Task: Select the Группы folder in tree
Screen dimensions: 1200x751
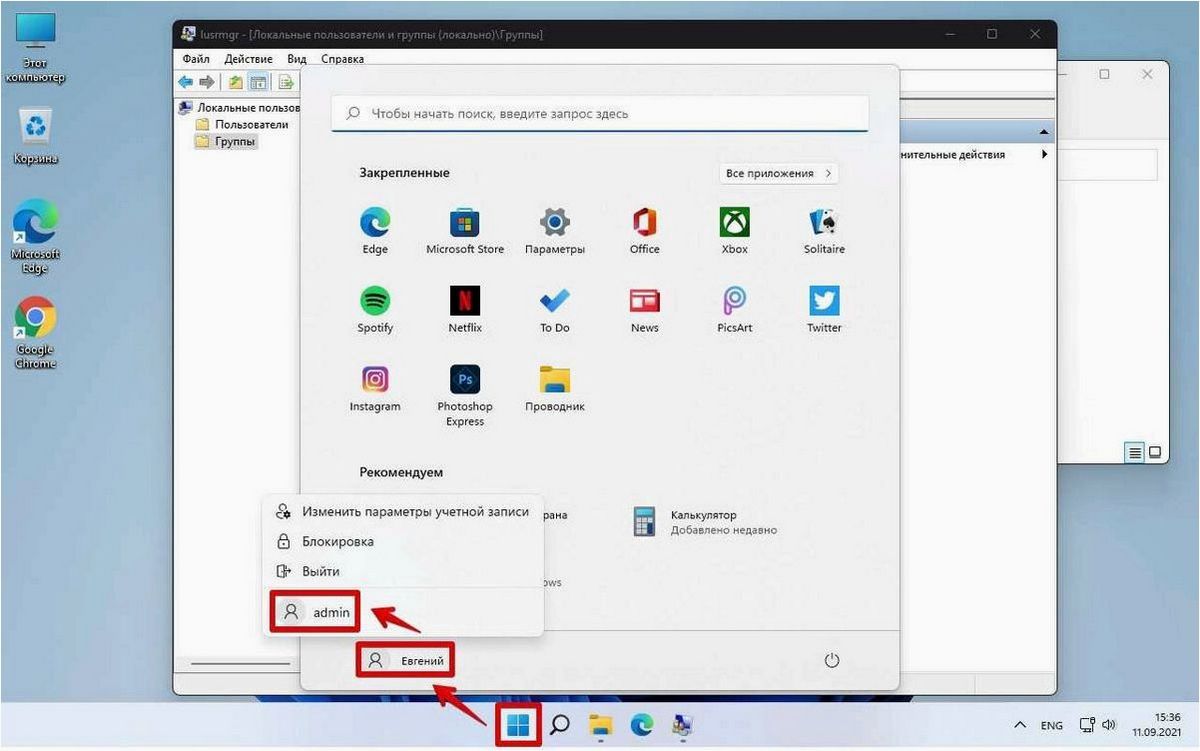Action: (x=227, y=141)
